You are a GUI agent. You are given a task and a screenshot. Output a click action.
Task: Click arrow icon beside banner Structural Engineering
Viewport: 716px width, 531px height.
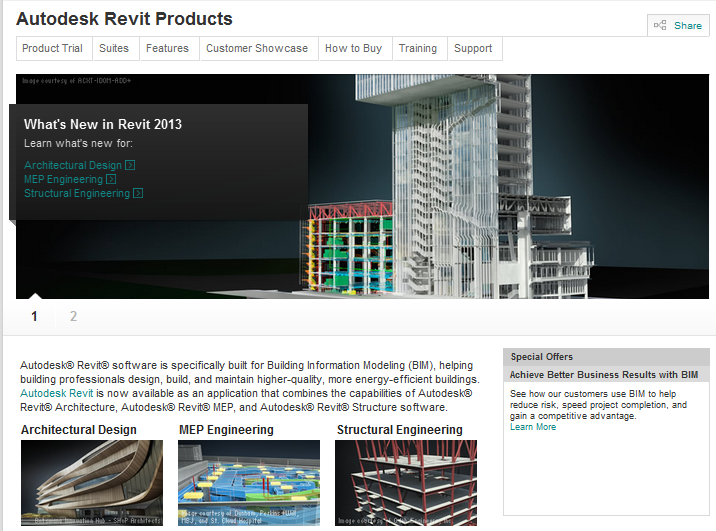pos(138,193)
